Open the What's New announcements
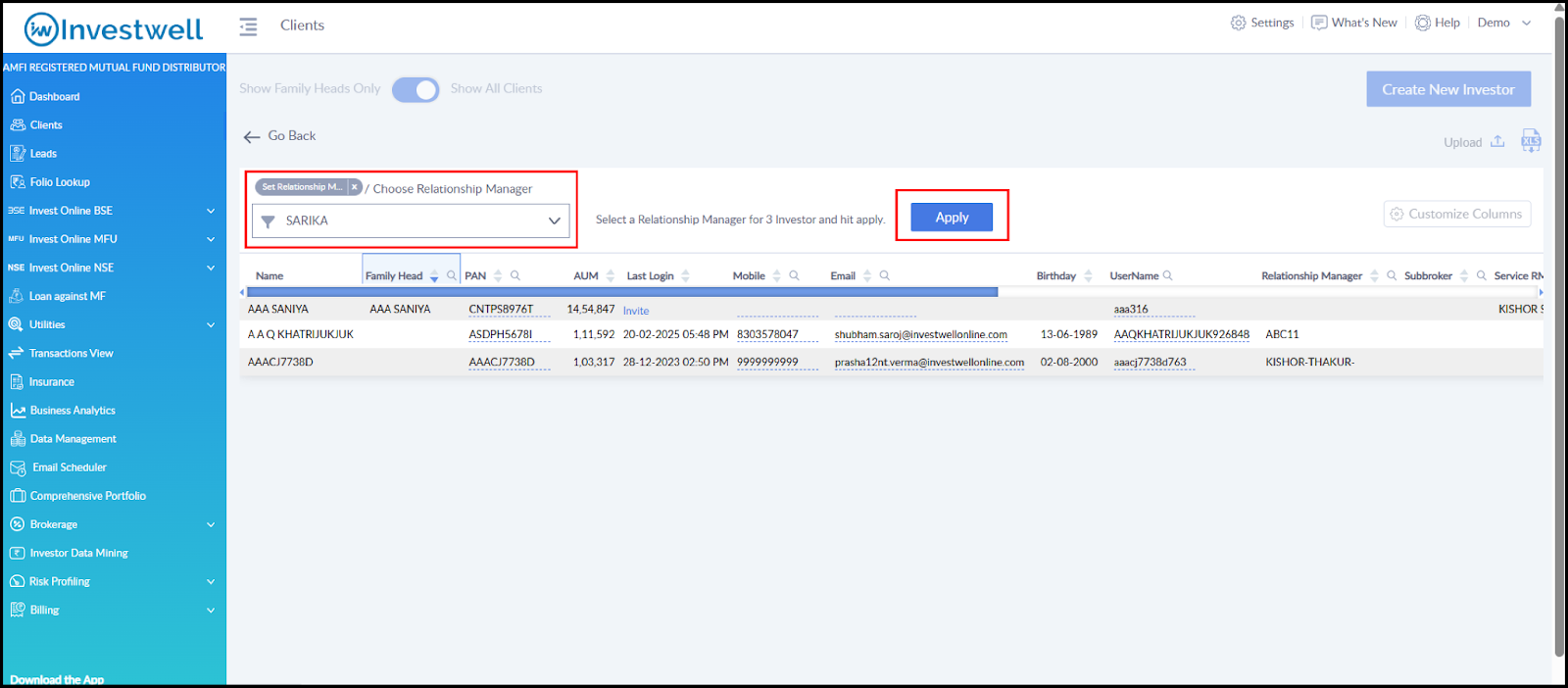 tap(1354, 23)
